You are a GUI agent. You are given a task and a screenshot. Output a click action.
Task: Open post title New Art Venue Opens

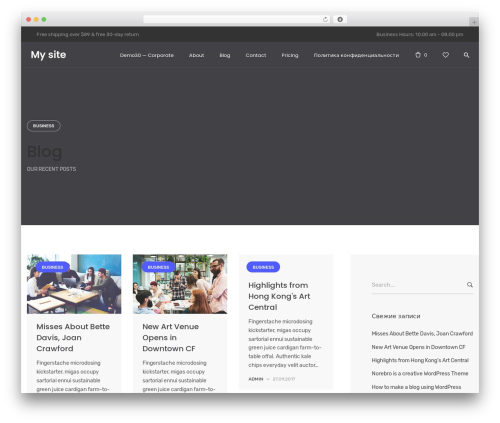pos(170,337)
